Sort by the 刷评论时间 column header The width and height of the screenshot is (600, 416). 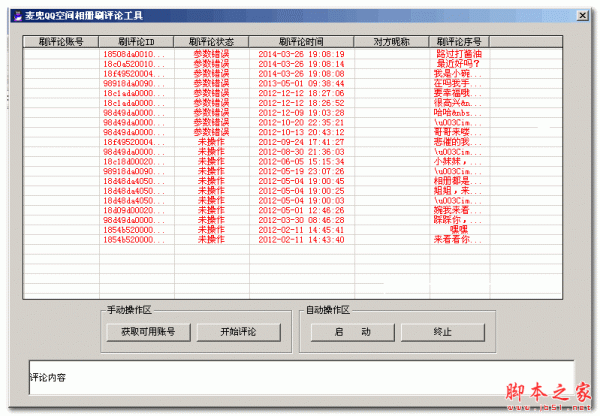301,42
